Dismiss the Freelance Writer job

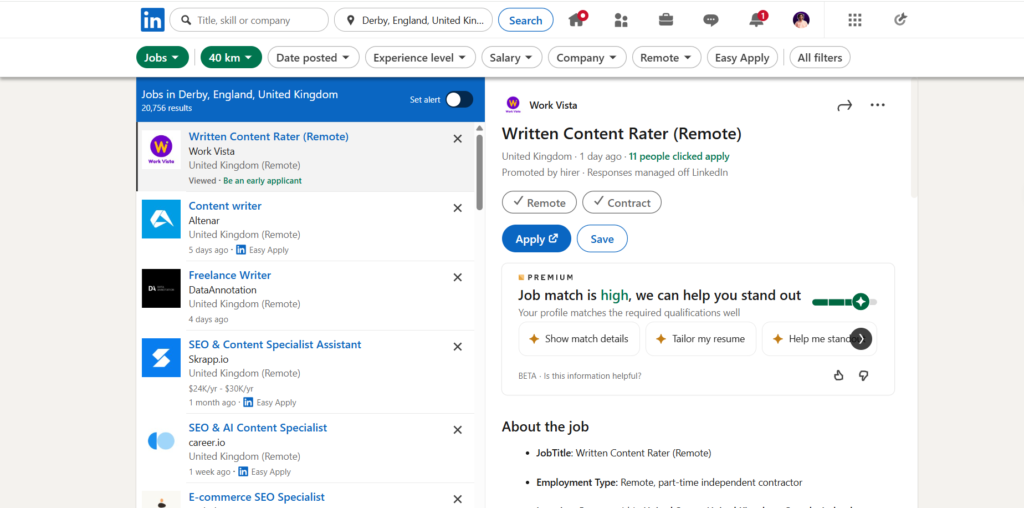(x=458, y=277)
